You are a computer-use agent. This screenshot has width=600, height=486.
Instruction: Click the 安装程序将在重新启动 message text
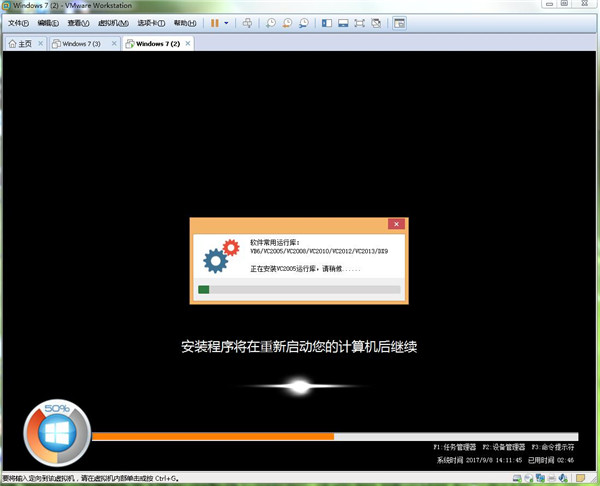299,347
